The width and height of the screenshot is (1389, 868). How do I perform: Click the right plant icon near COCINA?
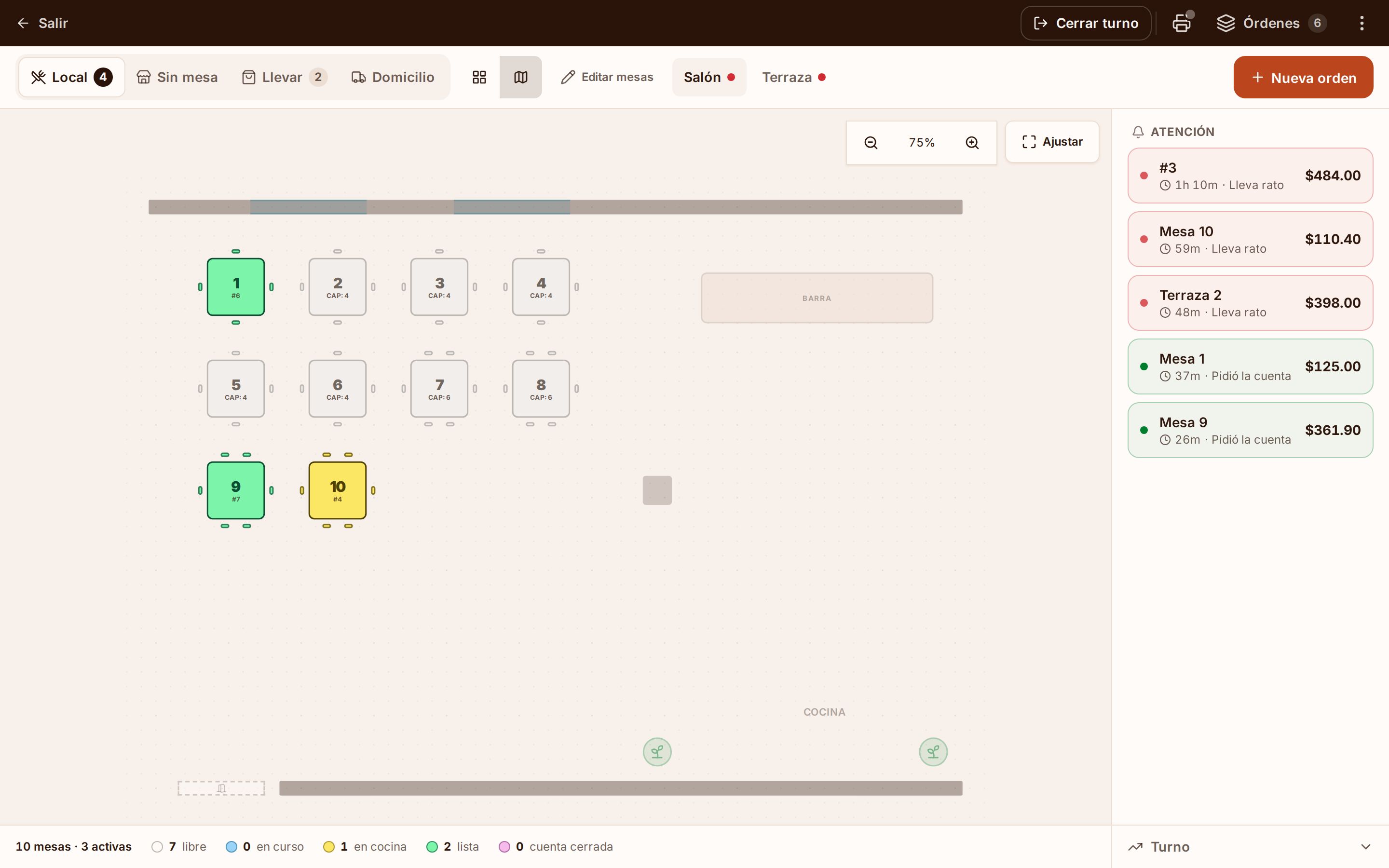pyautogui.click(x=933, y=752)
